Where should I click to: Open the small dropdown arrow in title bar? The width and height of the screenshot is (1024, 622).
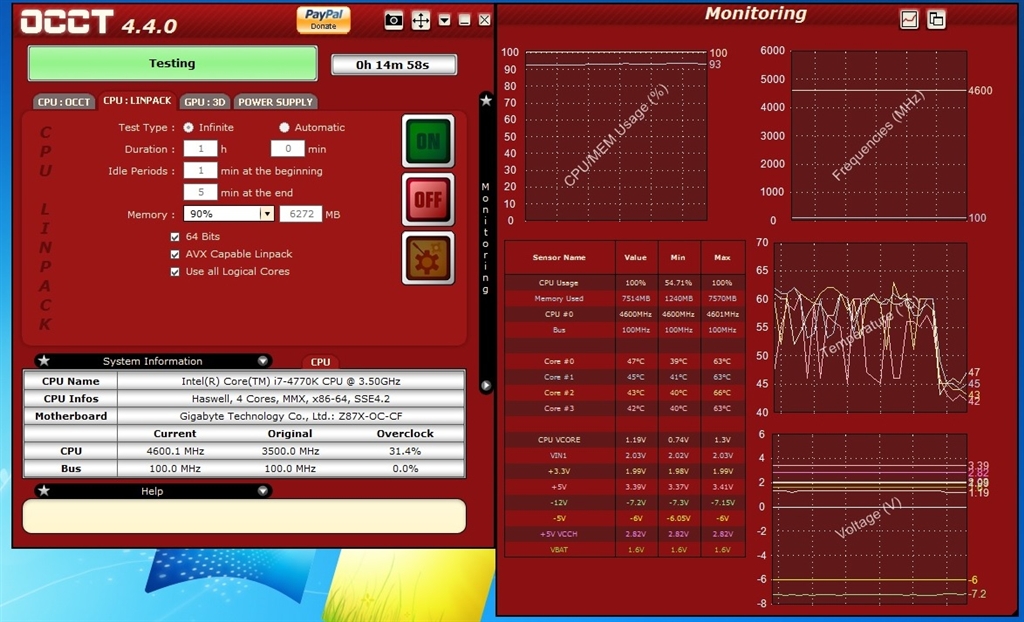point(445,20)
